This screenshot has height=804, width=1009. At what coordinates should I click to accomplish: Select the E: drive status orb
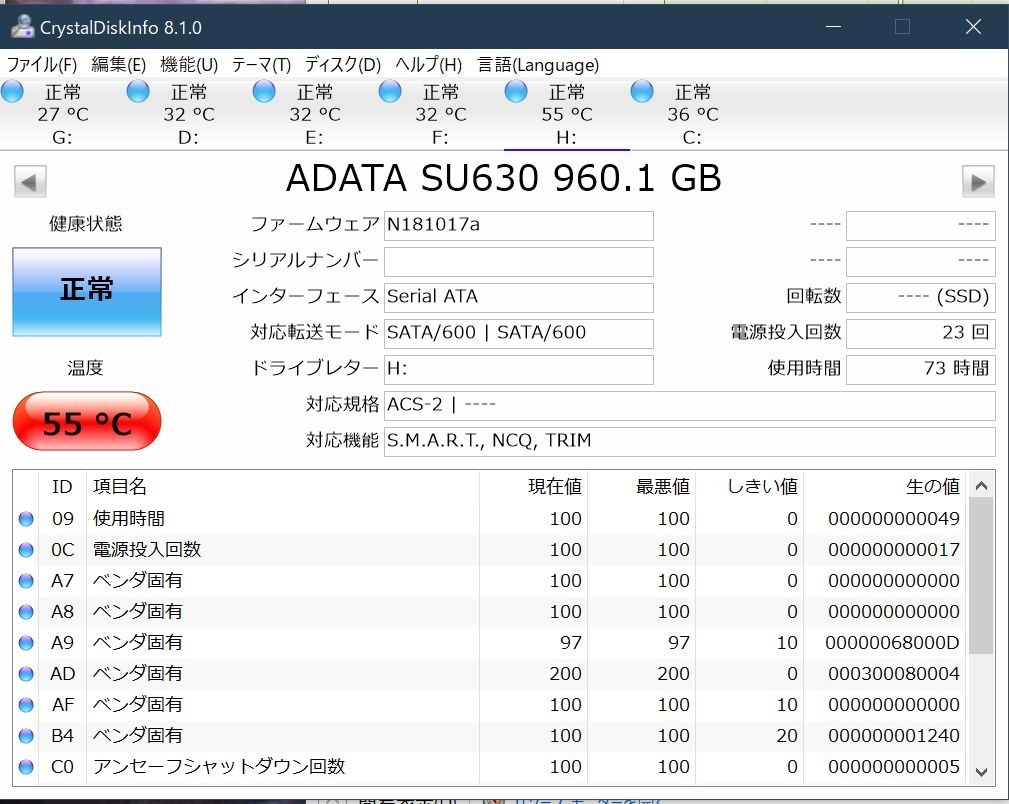(x=265, y=92)
